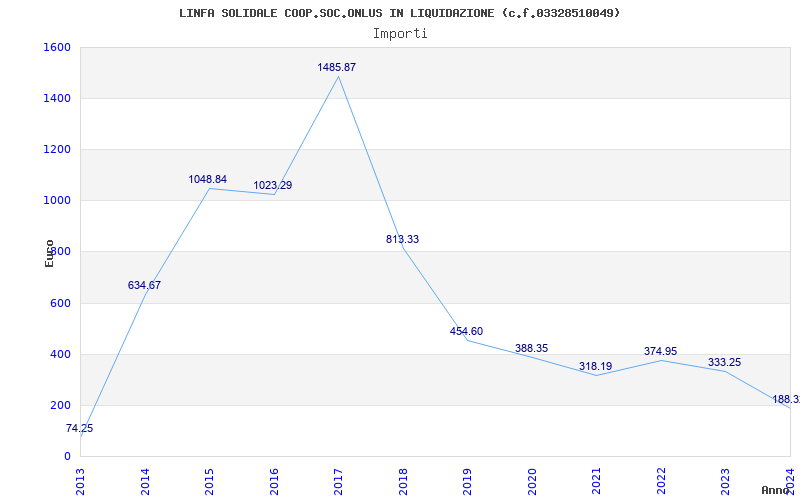Click the 454.60 data label

tap(466, 332)
